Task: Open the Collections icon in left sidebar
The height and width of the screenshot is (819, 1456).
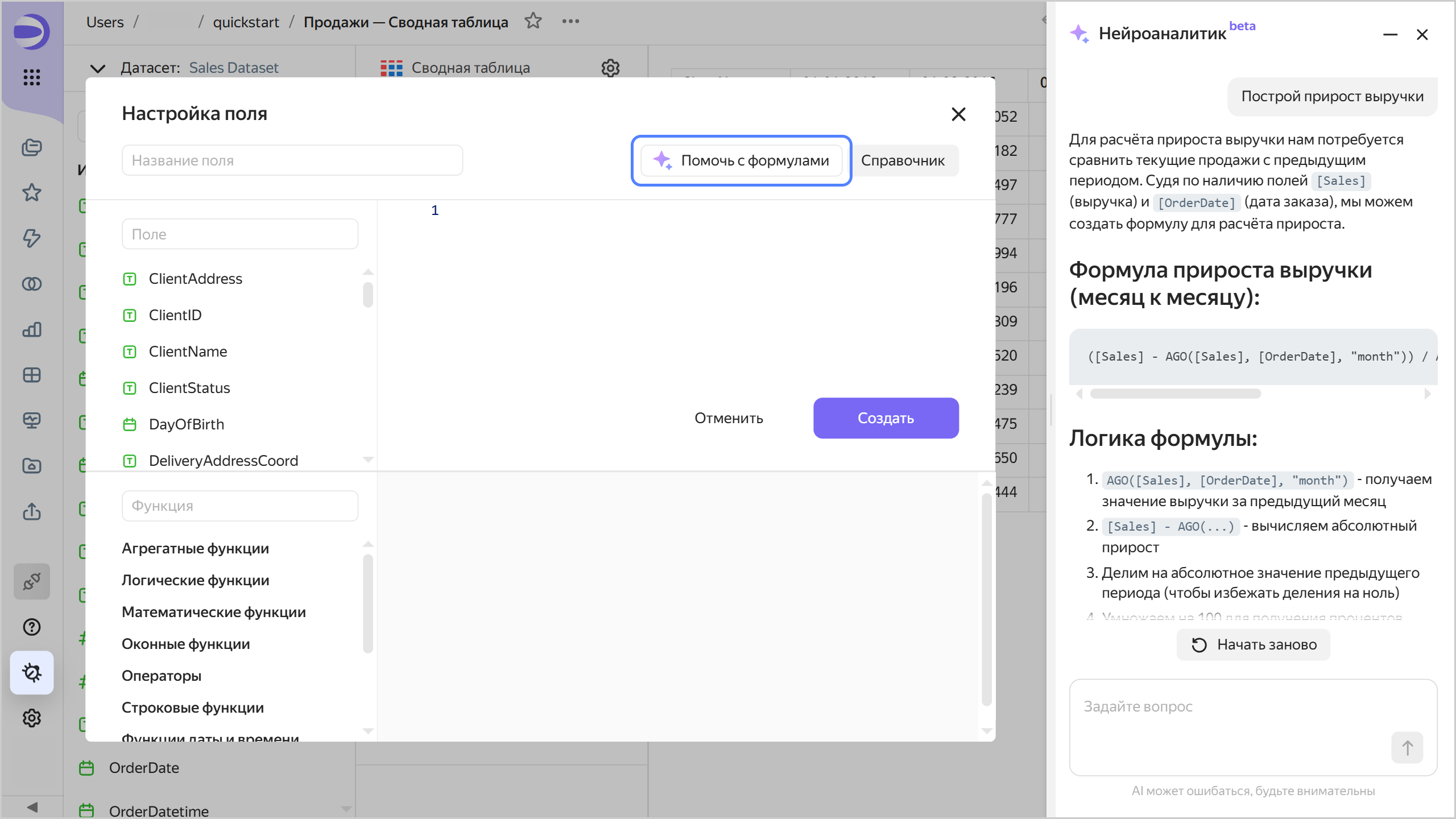Action: pyautogui.click(x=32, y=147)
